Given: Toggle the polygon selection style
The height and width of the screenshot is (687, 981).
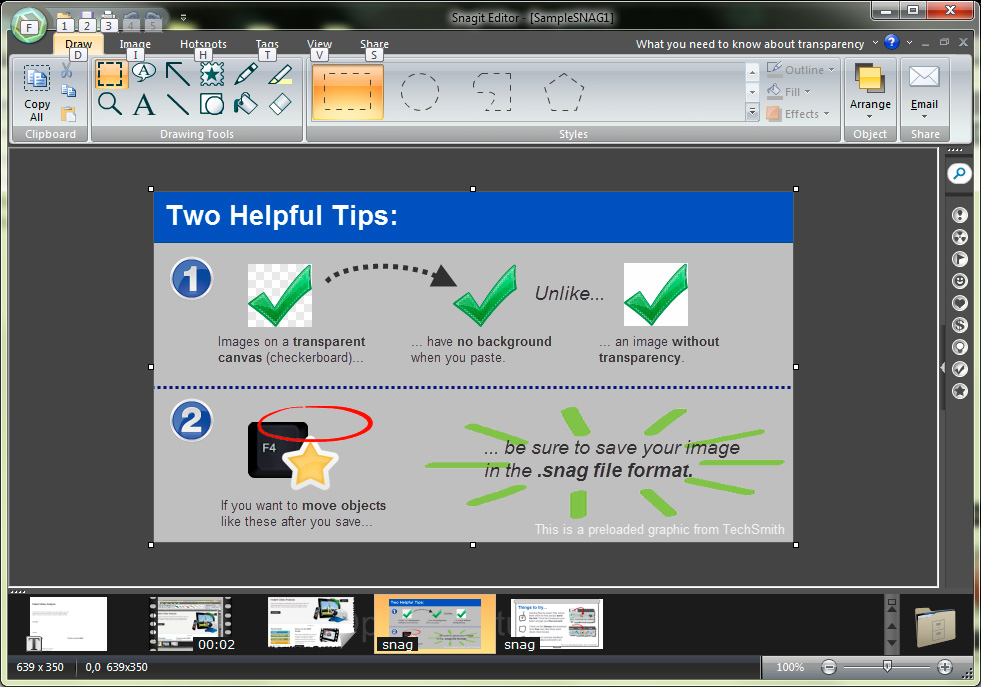Looking at the screenshot, I should (x=564, y=92).
